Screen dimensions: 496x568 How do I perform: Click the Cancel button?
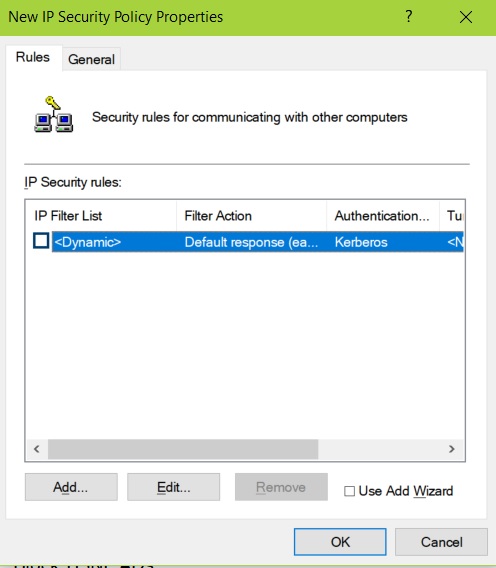(441, 542)
